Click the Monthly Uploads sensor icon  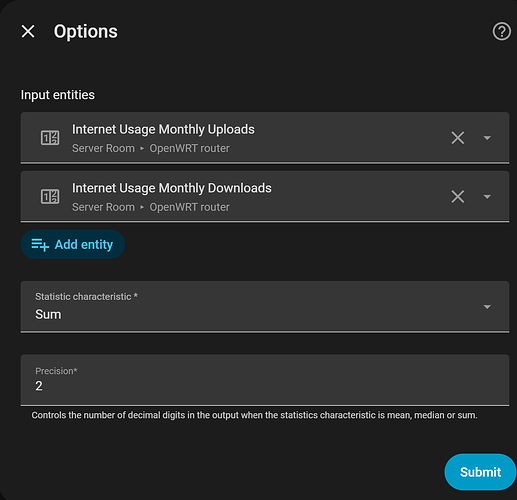click(50, 138)
